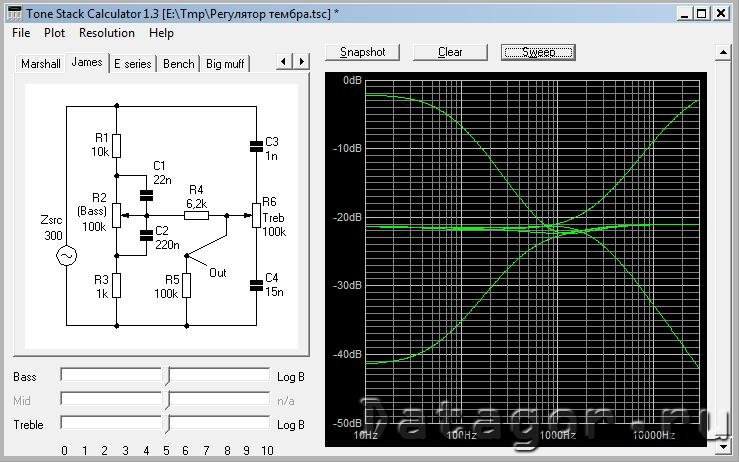Click the R2 Bass potentiometer symbol
The height and width of the screenshot is (462, 739).
coord(116,215)
